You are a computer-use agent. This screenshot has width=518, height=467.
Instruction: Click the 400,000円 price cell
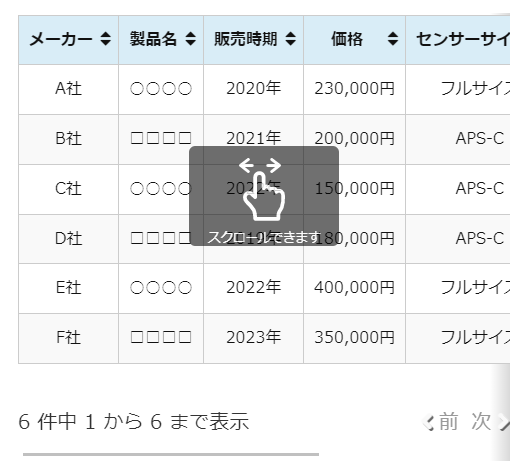tap(354, 288)
